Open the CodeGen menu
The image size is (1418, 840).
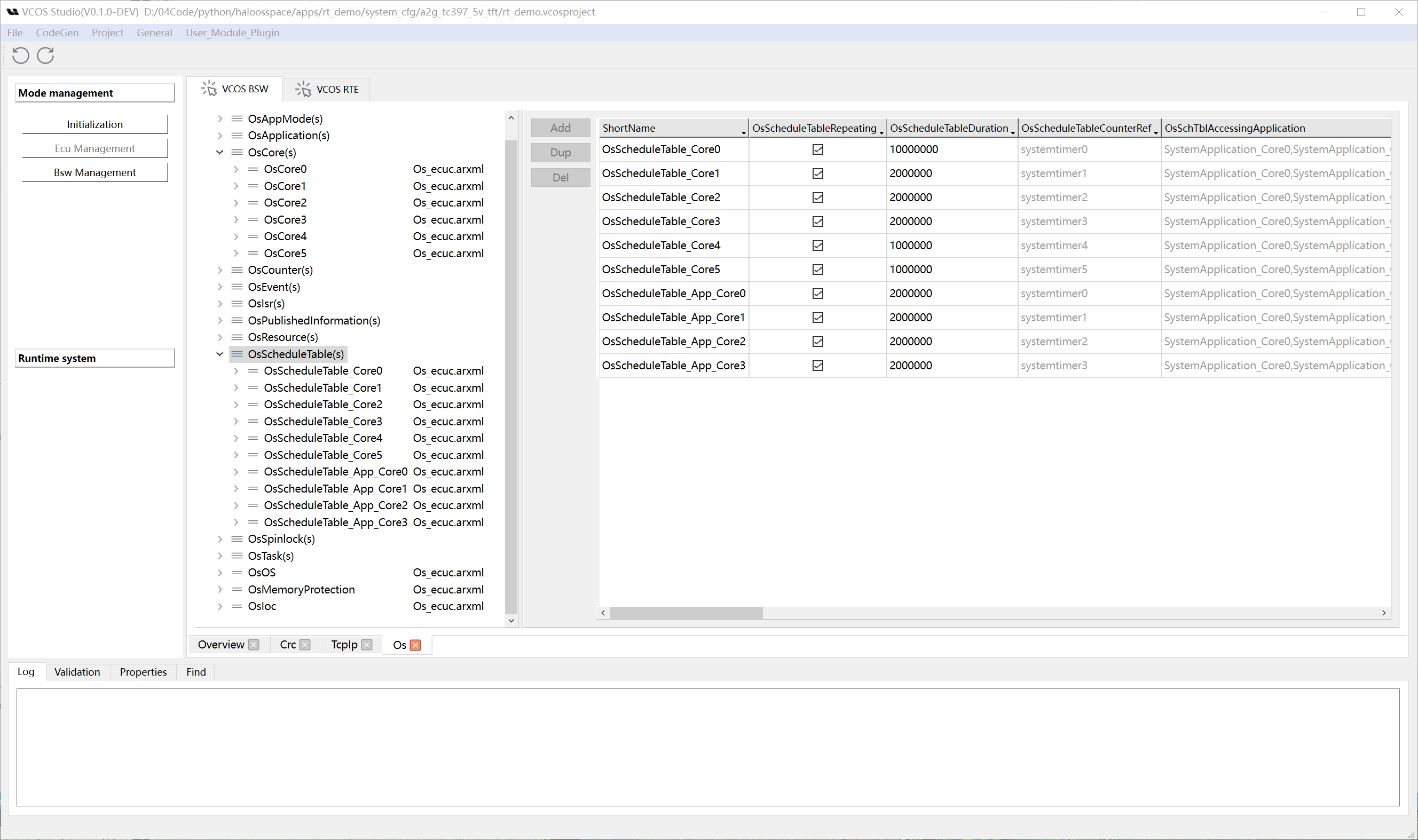tap(57, 33)
